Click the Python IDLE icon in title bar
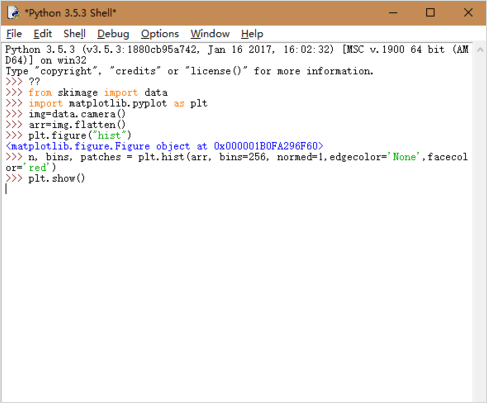Image resolution: width=487 pixels, height=403 pixels. (14, 13)
